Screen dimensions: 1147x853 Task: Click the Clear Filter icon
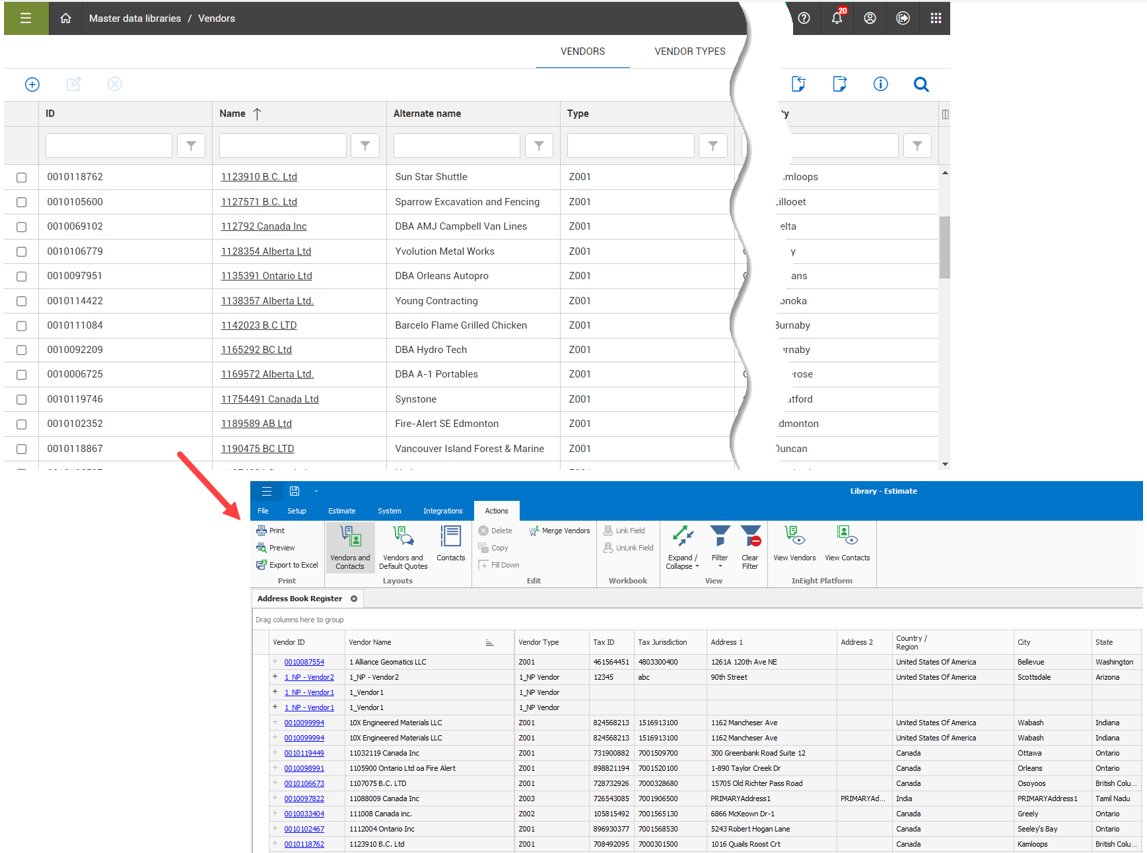click(x=750, y=545)
